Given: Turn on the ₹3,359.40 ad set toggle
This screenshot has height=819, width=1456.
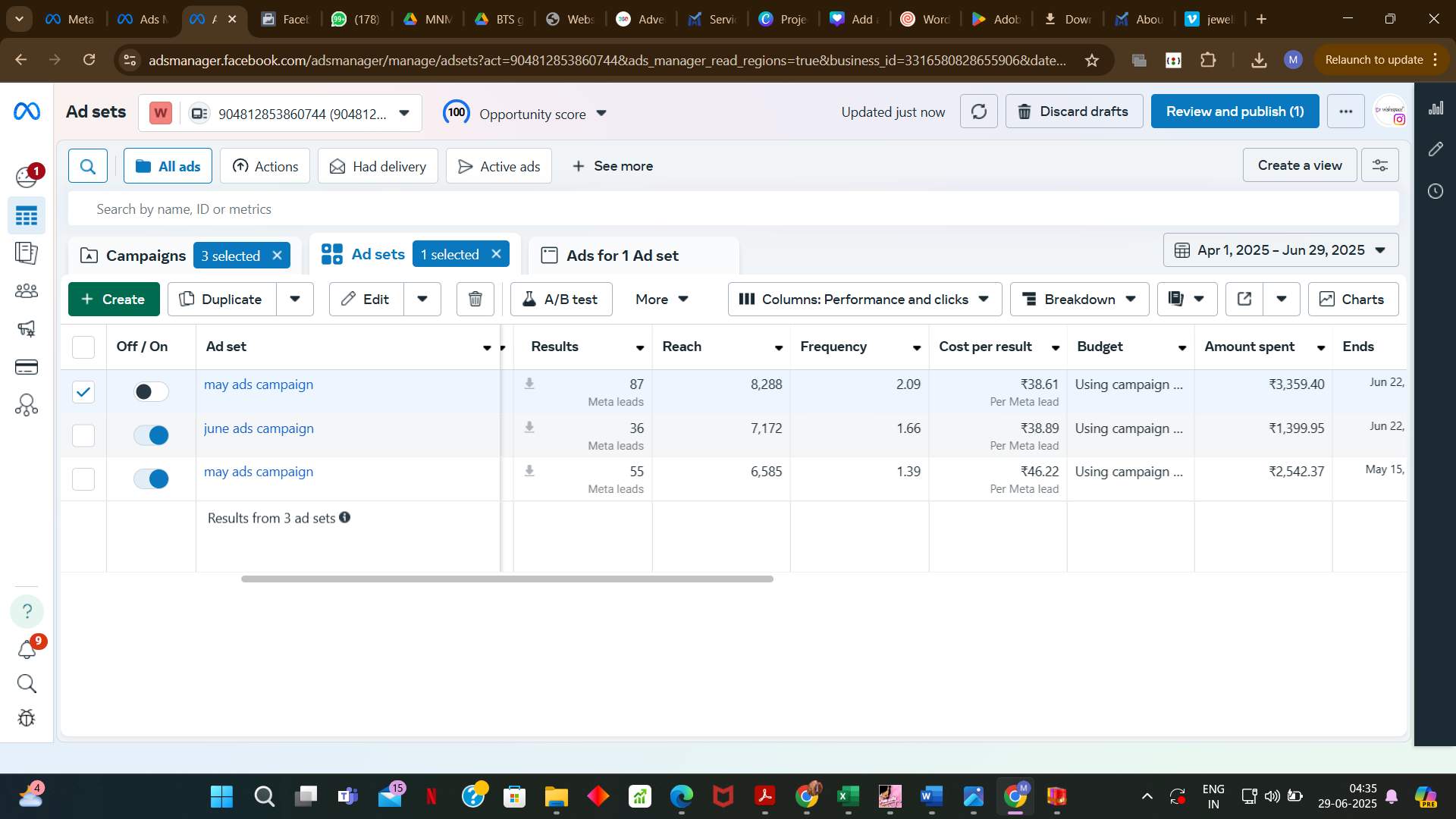Looking at the screenshot, I should click(151, 391).
